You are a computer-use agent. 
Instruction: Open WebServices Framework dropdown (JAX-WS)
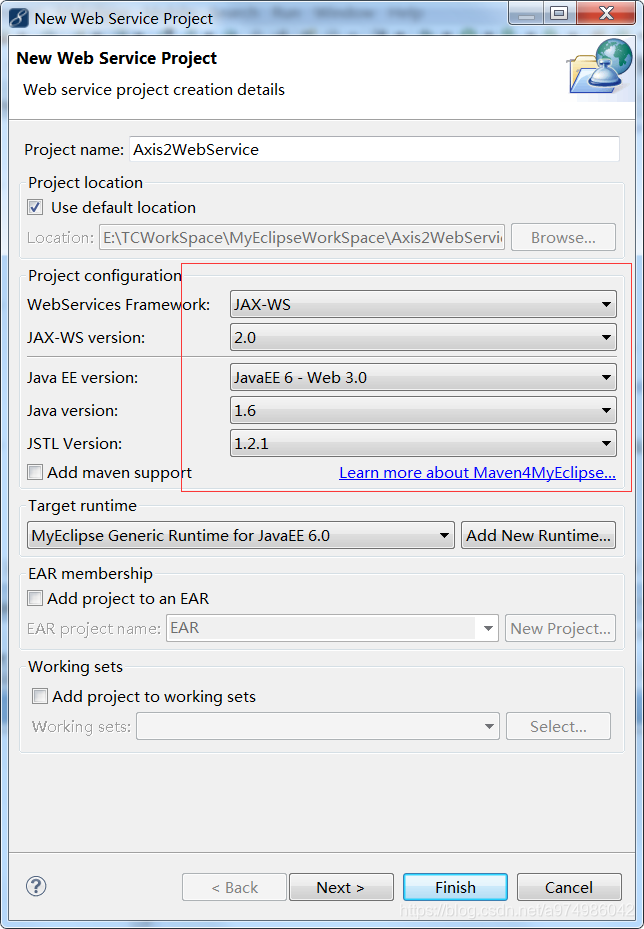423,305
